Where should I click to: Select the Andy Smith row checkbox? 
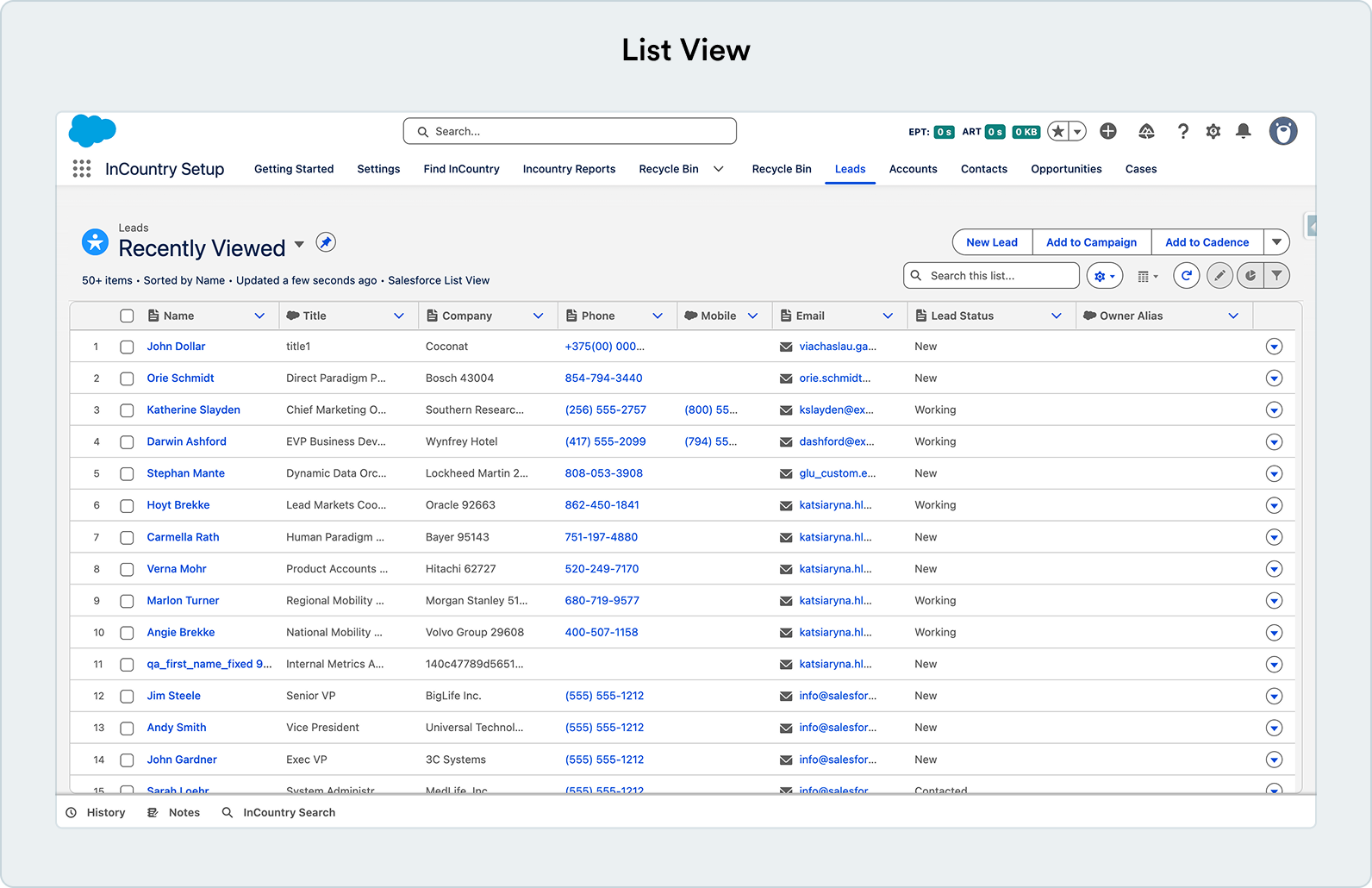pos(127,729)
